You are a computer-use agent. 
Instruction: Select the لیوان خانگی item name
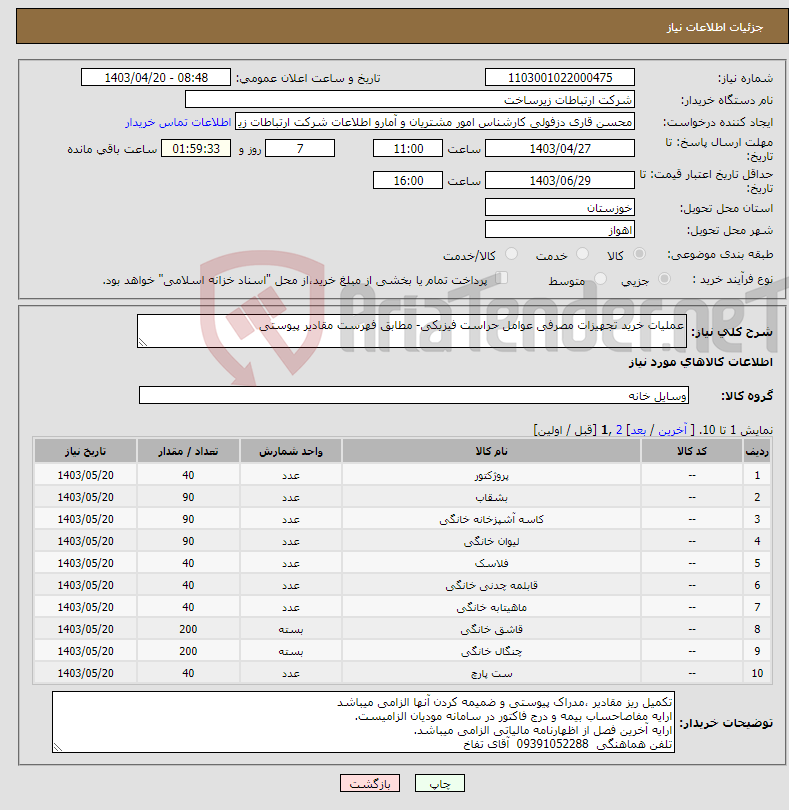click(x=491, y=541)
